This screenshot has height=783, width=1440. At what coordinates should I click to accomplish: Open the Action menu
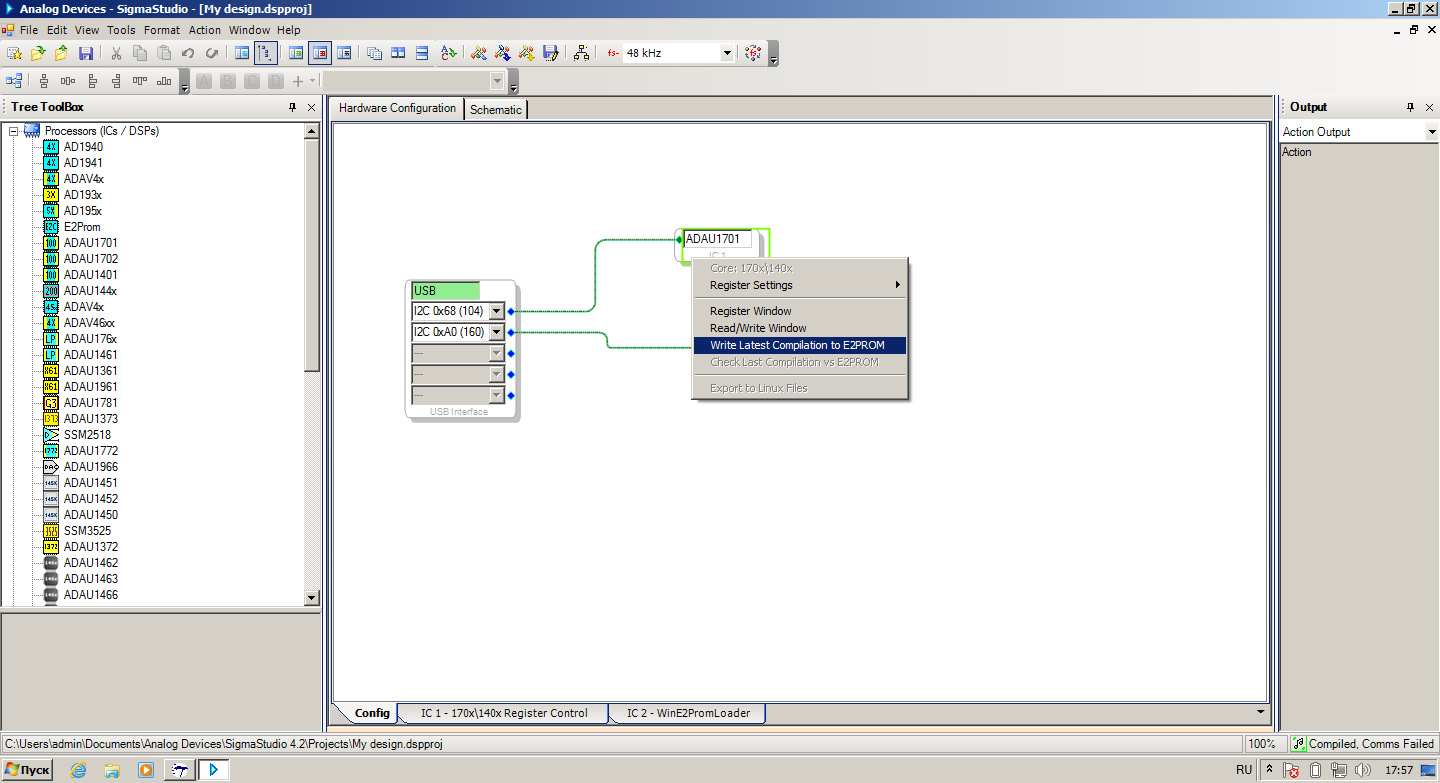[205, 30]
